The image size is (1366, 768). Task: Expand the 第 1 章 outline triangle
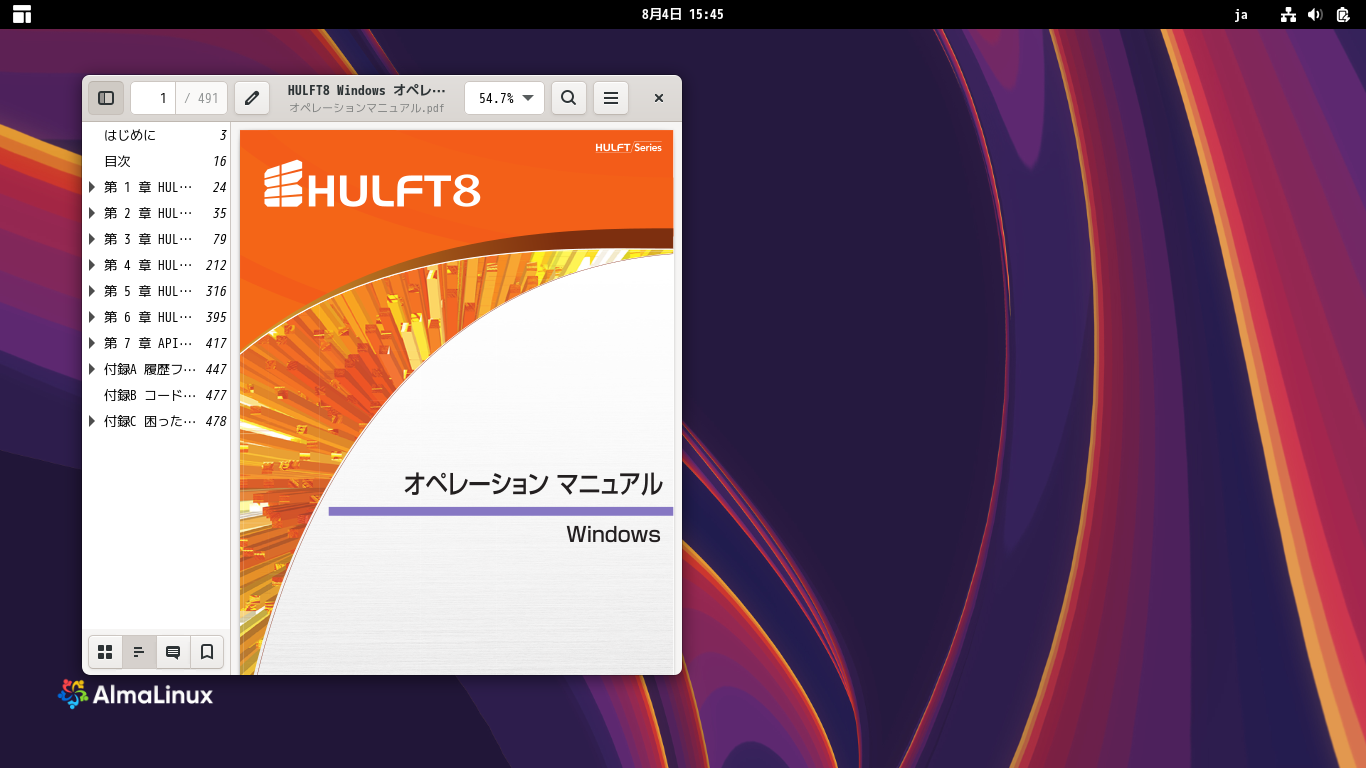92,187
